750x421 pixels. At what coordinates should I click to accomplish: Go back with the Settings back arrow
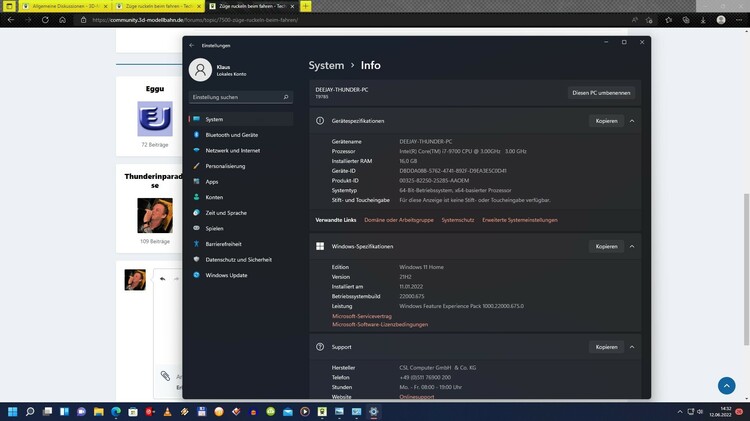click(192, 45)
